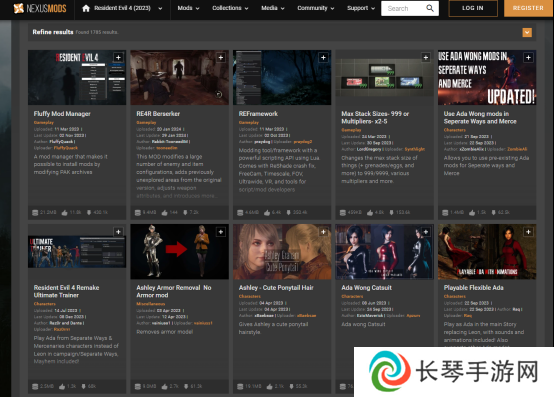Expand the Refine results panel arrow

point(527,32)
